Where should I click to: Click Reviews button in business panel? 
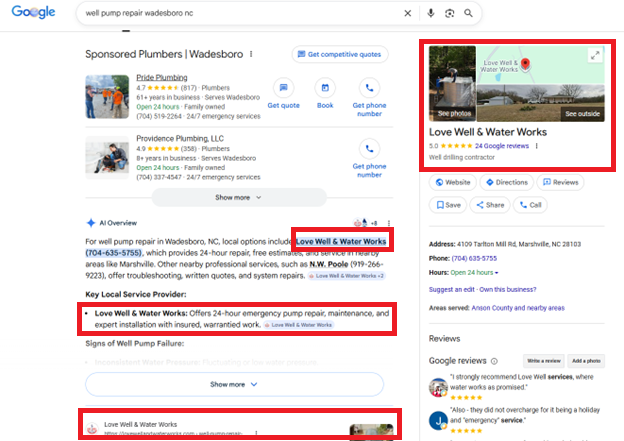(x=560, y=182)
